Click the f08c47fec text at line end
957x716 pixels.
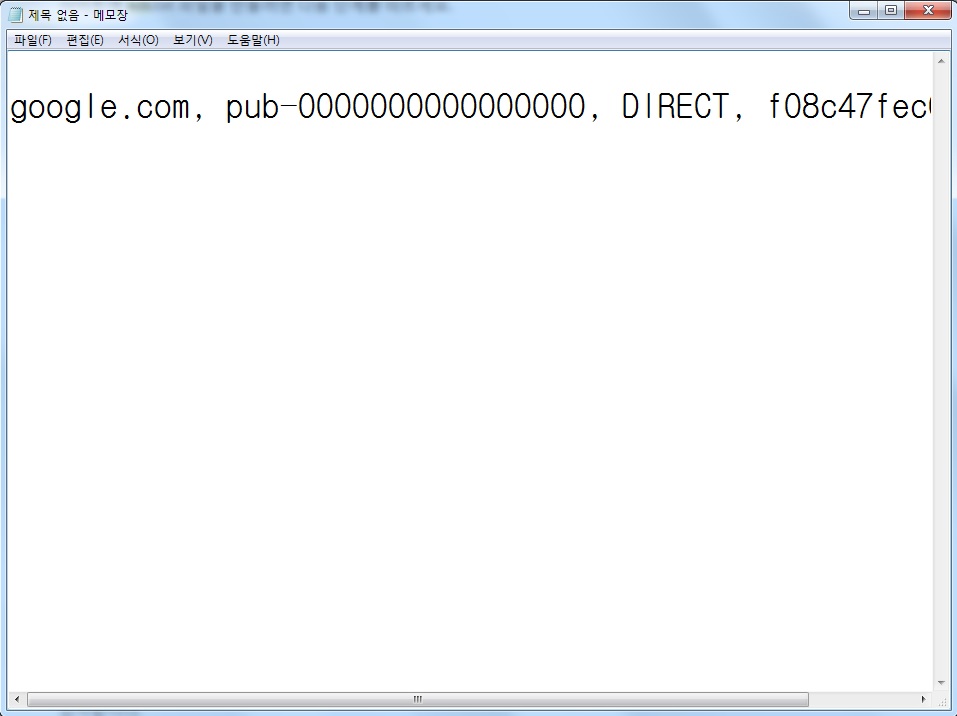[849, 106]
